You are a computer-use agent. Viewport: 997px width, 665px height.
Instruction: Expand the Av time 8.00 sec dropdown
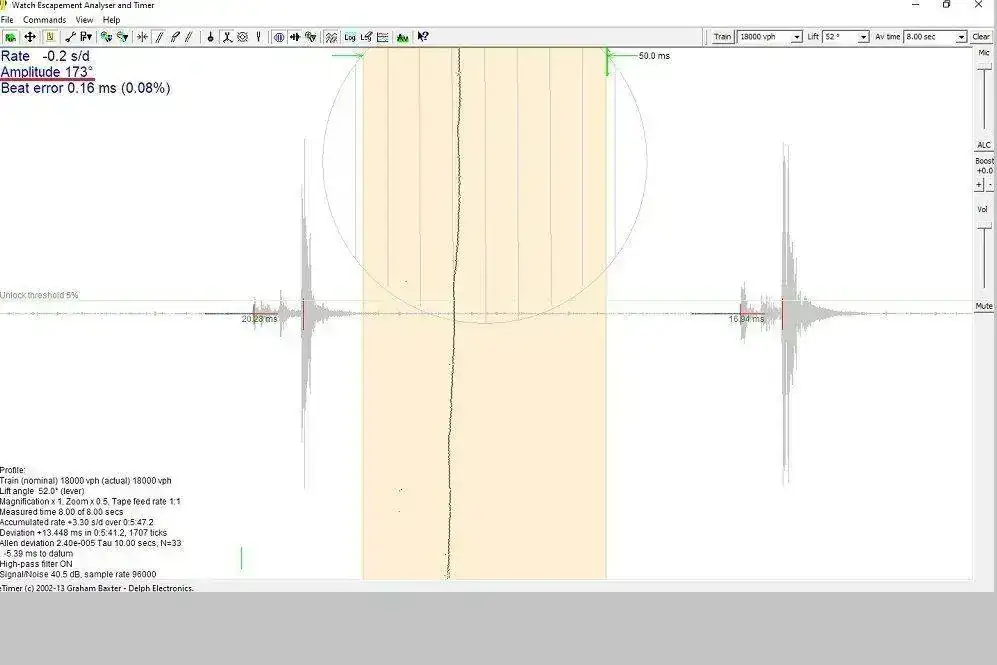[x=961, y=38]
